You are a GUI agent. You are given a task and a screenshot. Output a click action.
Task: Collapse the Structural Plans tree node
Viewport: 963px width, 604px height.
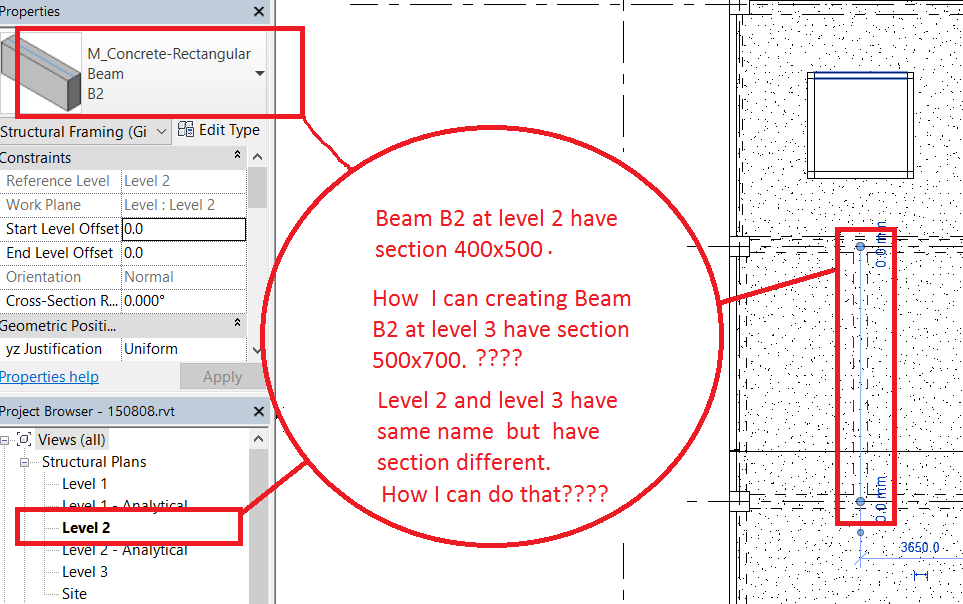point(24,462)
